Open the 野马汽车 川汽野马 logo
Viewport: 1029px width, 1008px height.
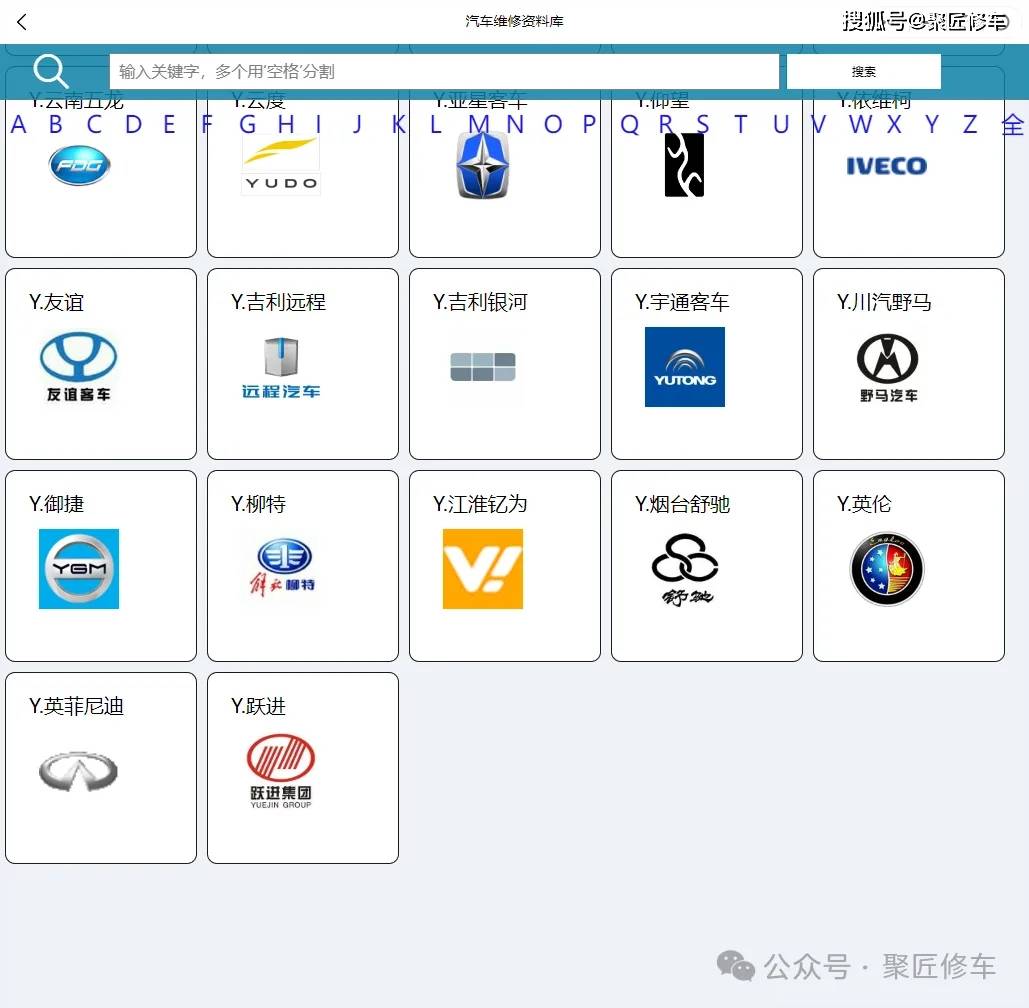(x=887, y=368)
